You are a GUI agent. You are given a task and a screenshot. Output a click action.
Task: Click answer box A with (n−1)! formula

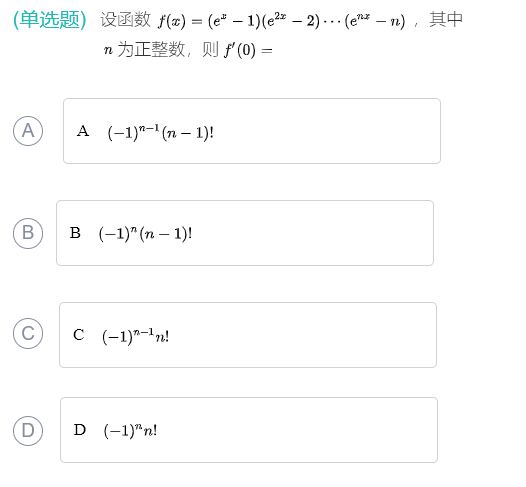252,131
